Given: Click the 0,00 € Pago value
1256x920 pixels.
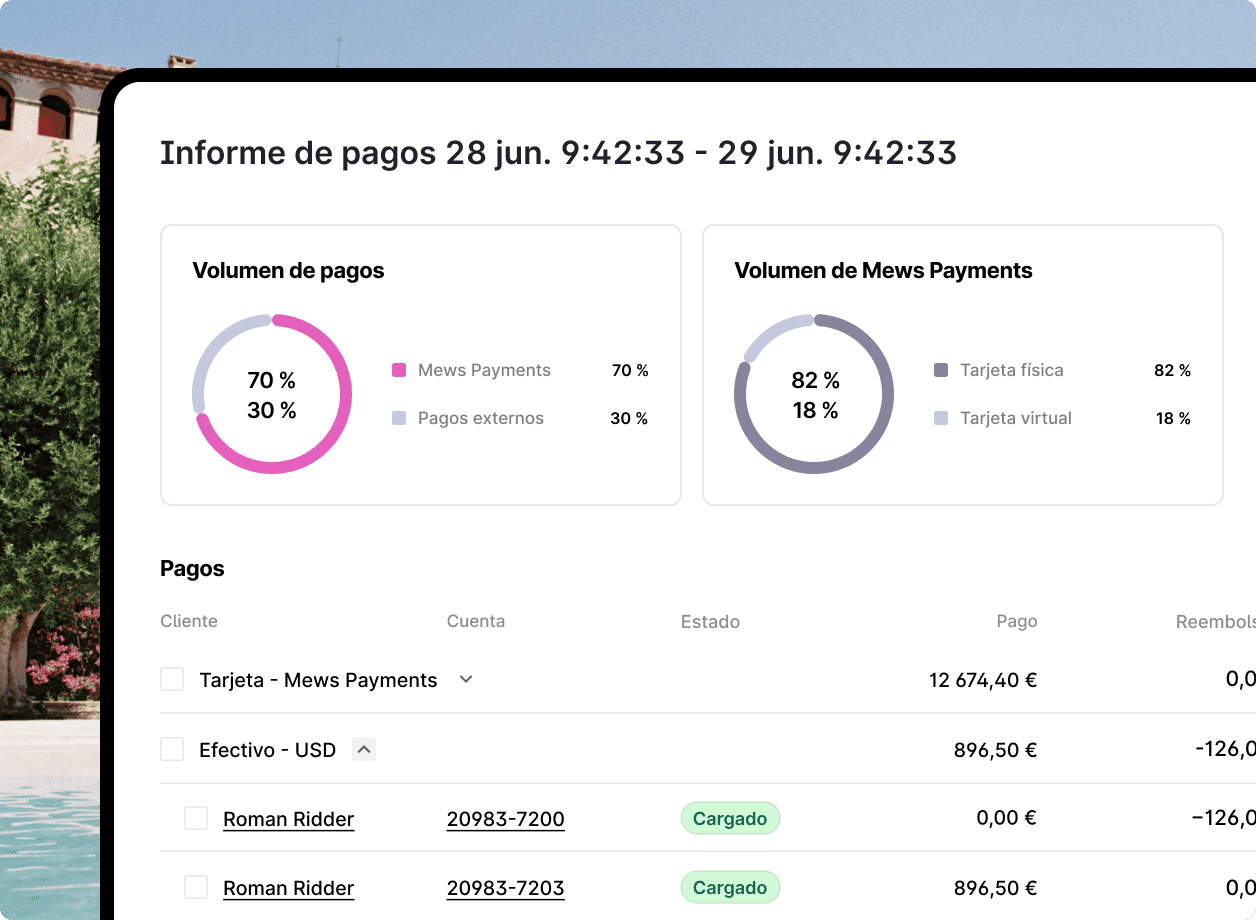Looking at the screenshot, I should (x=1006, y=818).
